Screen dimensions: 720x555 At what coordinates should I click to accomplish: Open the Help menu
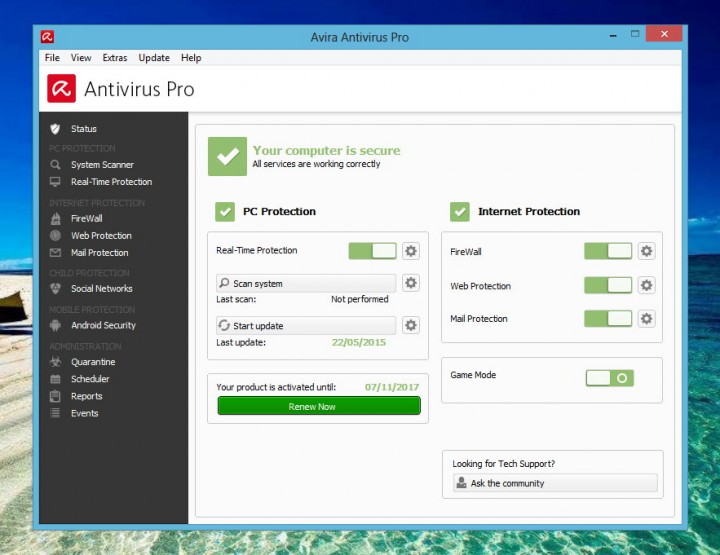[x=191, y=58]
